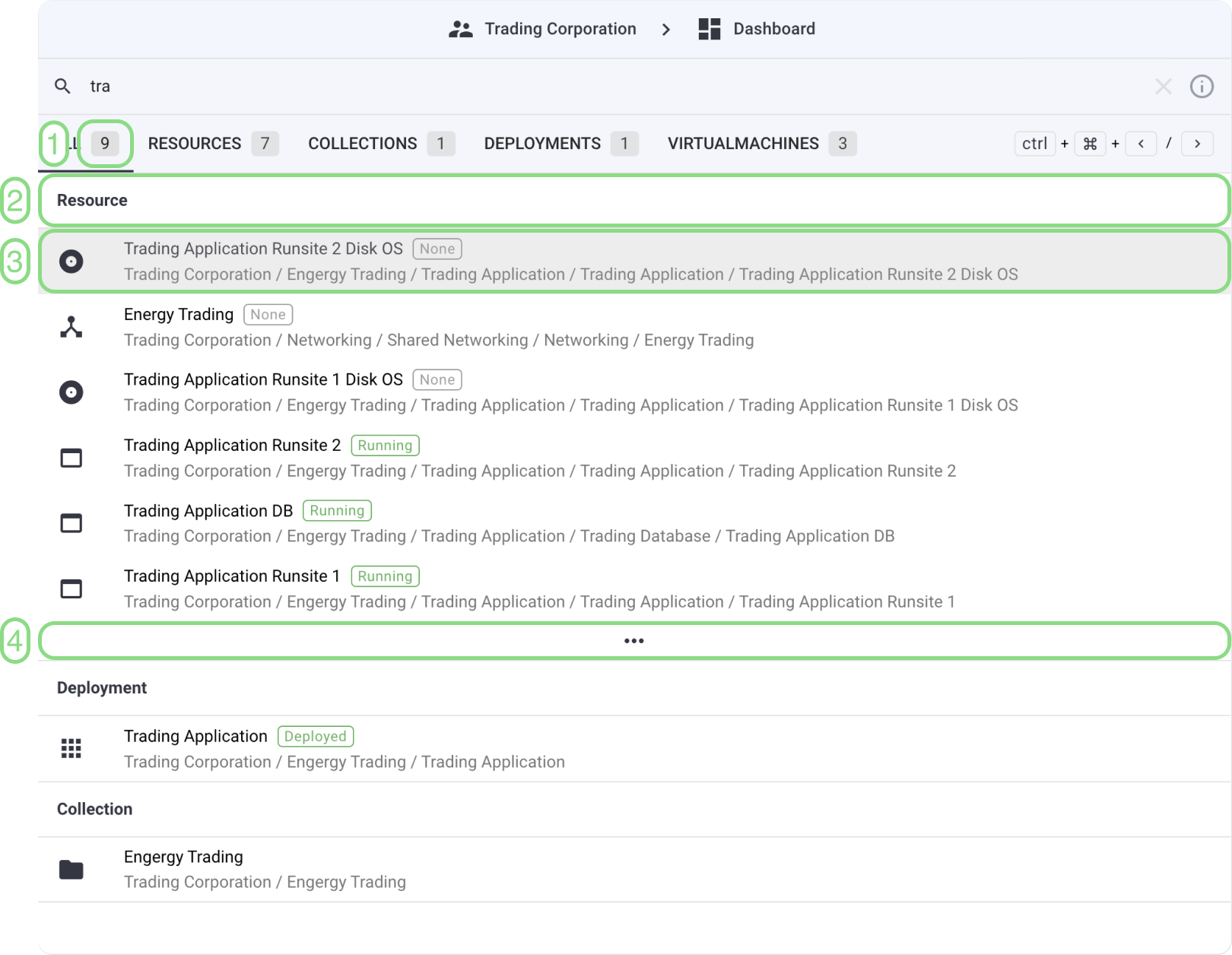The image size is (1232, 955).
Task: Click the Energy Trading network icon
Action: tap(71, 327)
